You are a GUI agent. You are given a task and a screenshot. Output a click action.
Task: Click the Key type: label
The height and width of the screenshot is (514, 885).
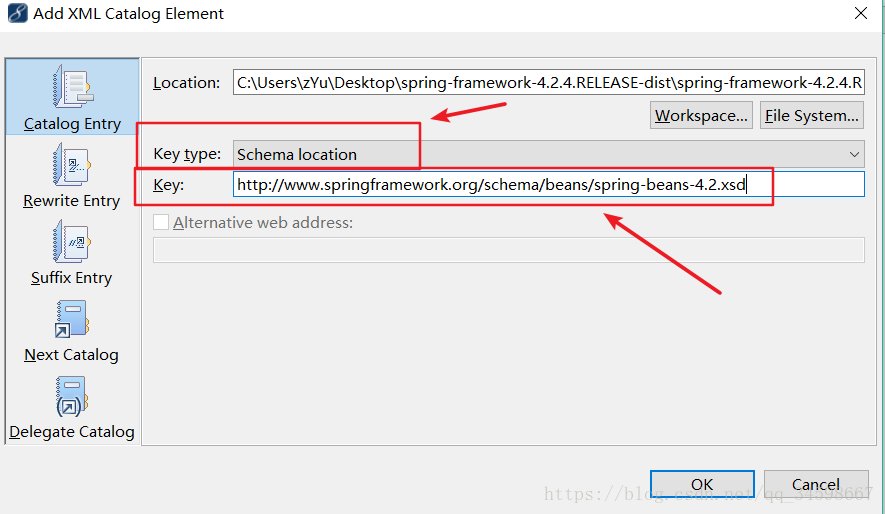pos(187,154)
